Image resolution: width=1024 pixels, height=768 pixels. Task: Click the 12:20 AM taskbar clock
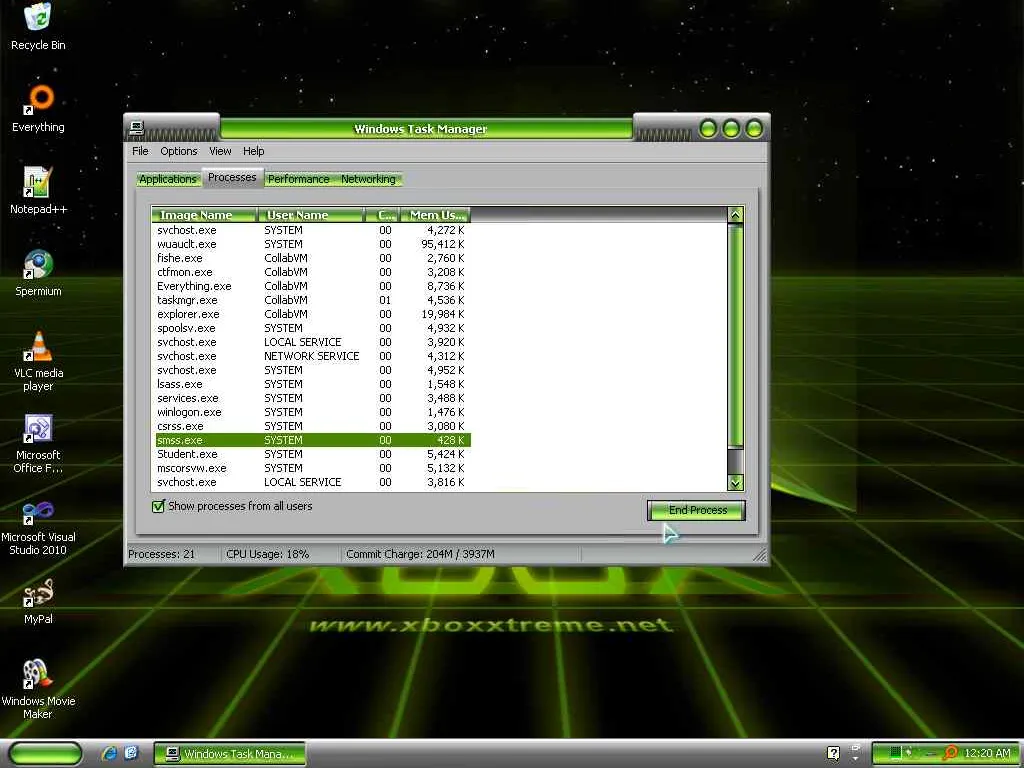click(987, 753)
